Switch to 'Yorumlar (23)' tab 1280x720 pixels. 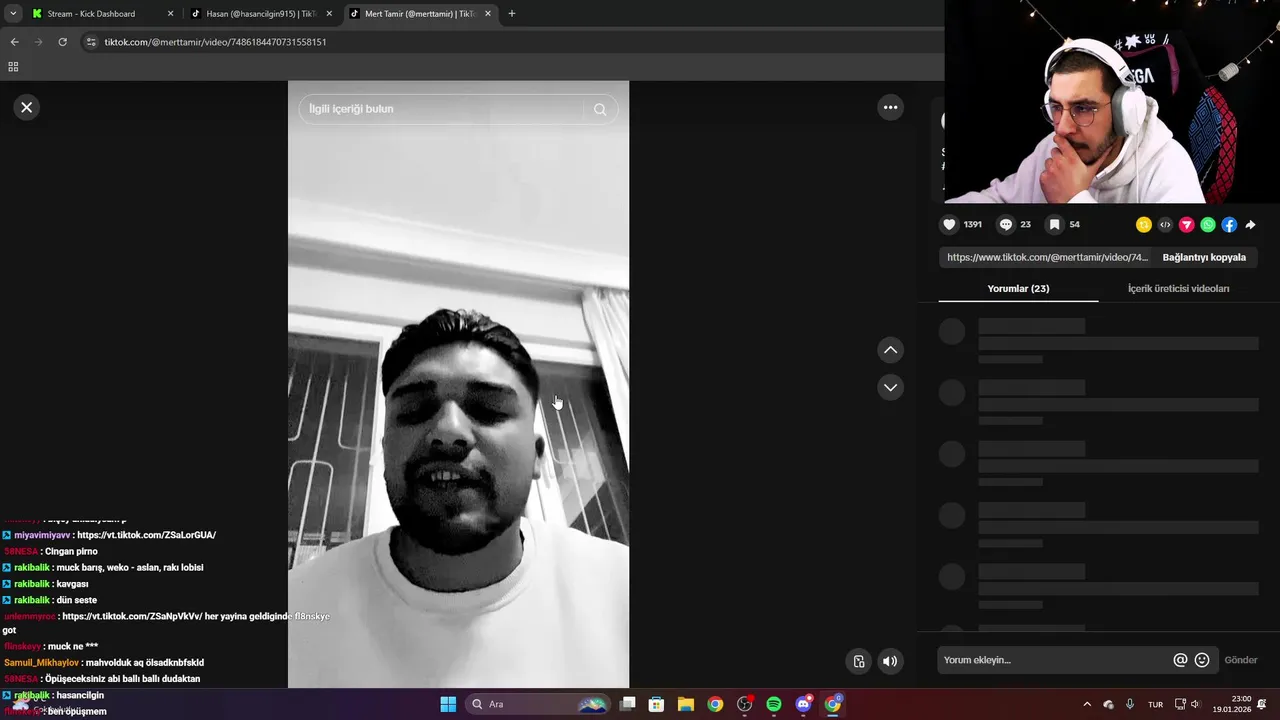click(x=1018, y=288)
